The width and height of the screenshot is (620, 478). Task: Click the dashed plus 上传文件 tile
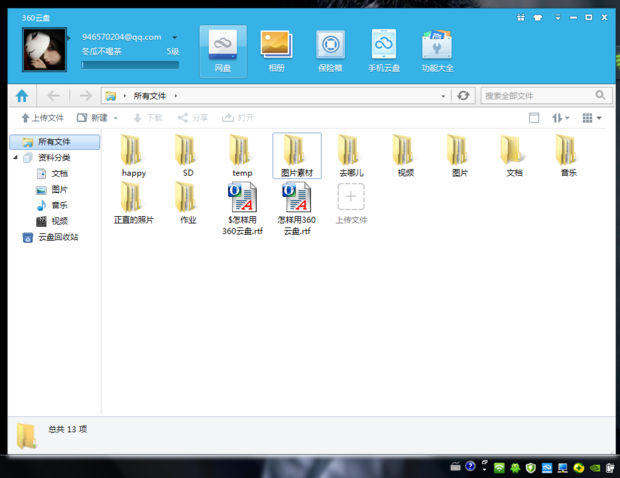[351, 203]
